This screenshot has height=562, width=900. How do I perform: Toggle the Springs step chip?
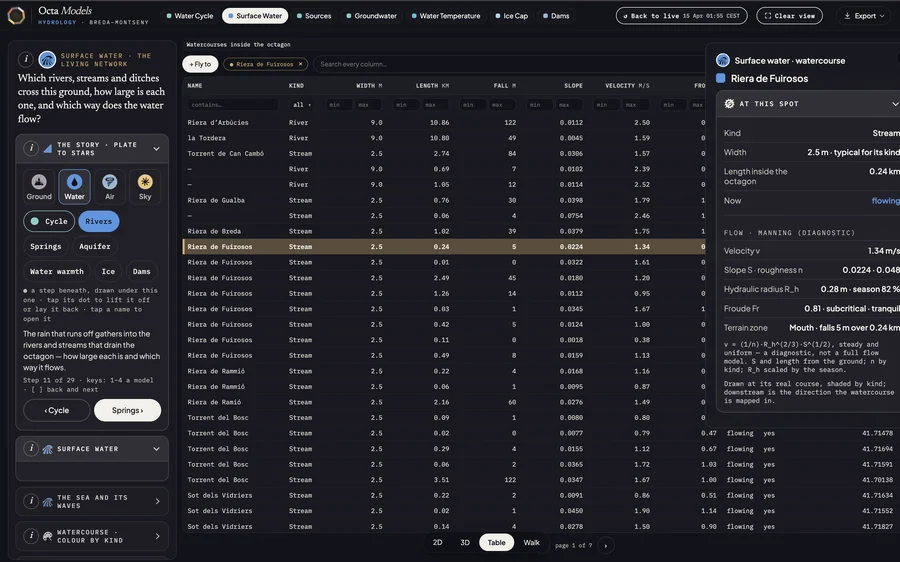pos(46,246)
